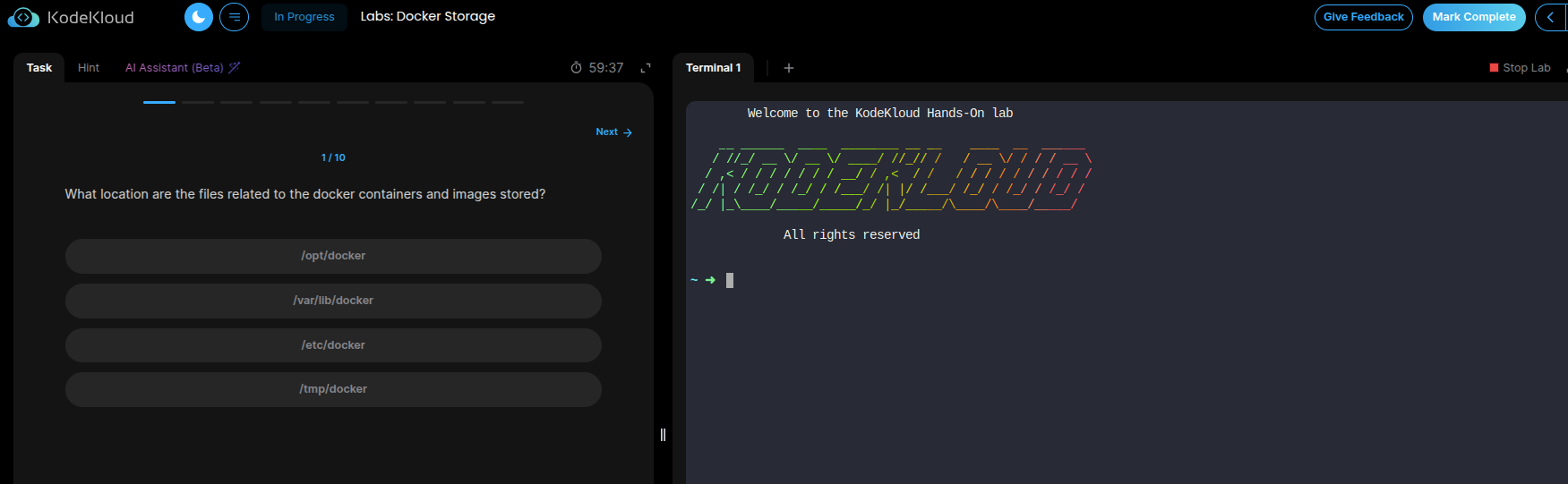Click the Give Feedback button
The image size is (1568, 484).
(1363, 17)
